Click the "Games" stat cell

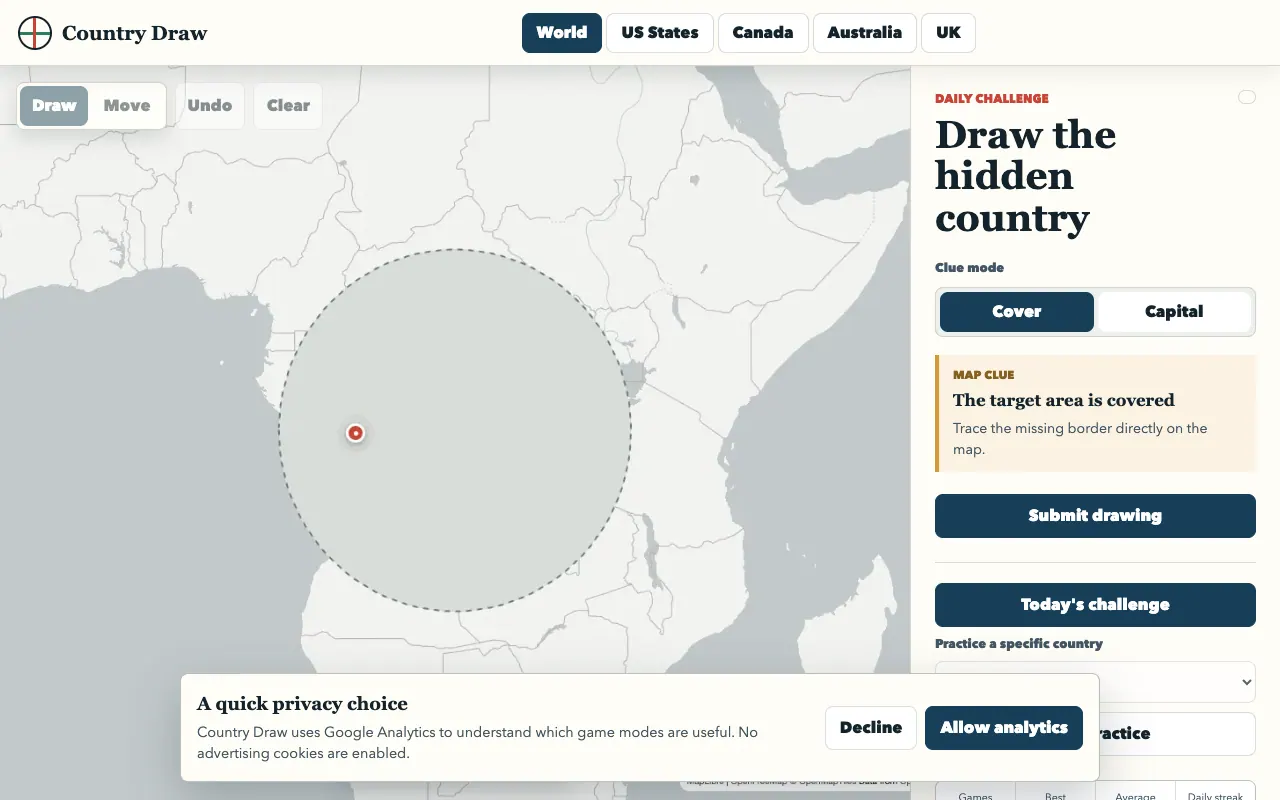[975, 792]
